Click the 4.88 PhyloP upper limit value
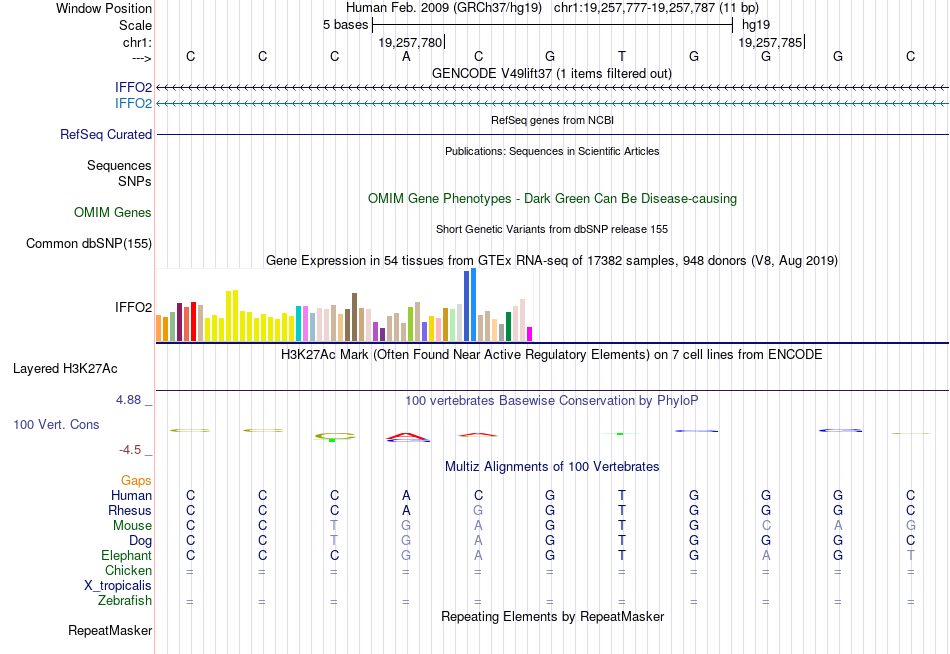950x654 pixels. point(128,400)
